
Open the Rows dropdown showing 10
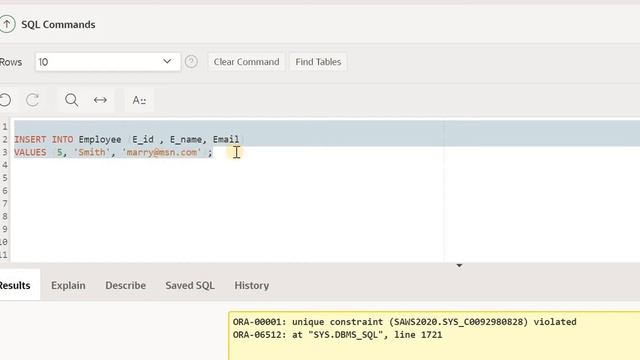[108, 62]
